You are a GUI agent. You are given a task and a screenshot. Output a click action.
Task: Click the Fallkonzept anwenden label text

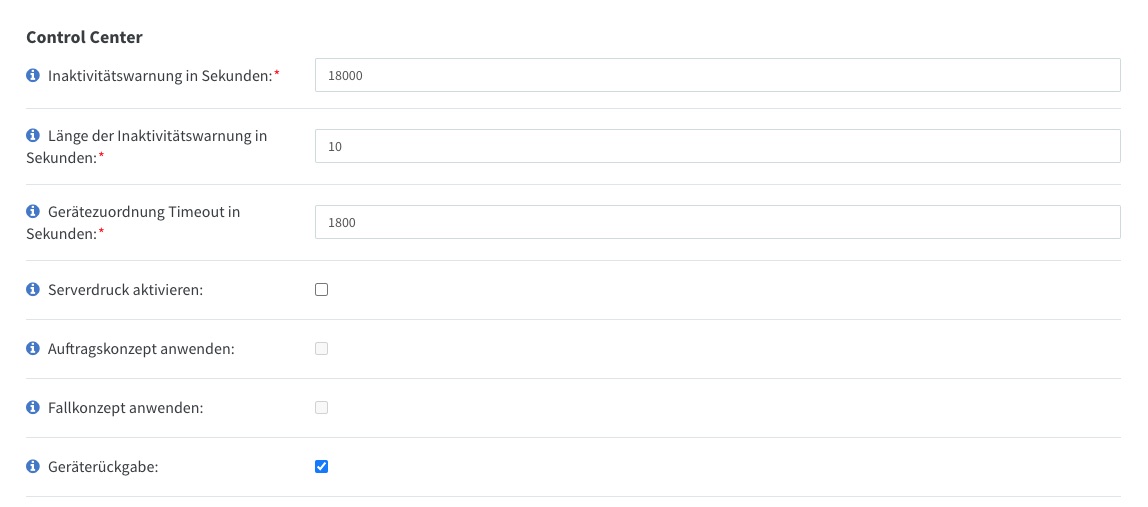click(126, 408)
